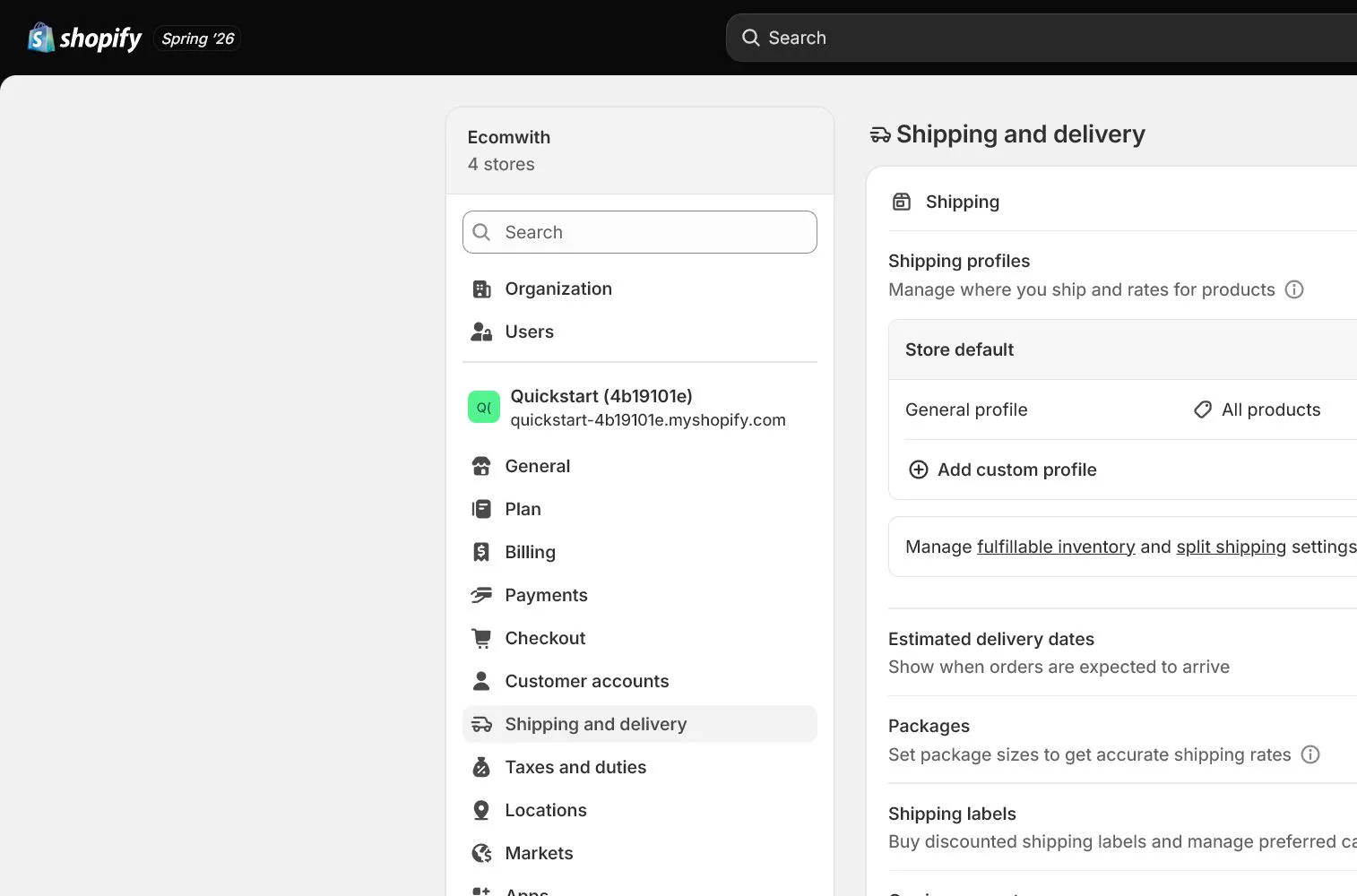
Task: Click the All products label
Action: point(1271,409)
